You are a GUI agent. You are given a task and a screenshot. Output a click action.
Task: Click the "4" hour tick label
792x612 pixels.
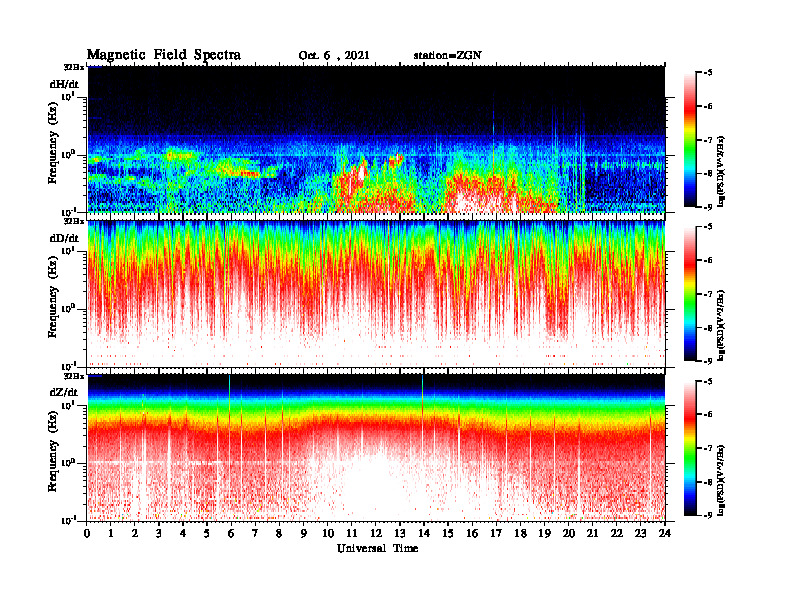[x=183, y=533]
